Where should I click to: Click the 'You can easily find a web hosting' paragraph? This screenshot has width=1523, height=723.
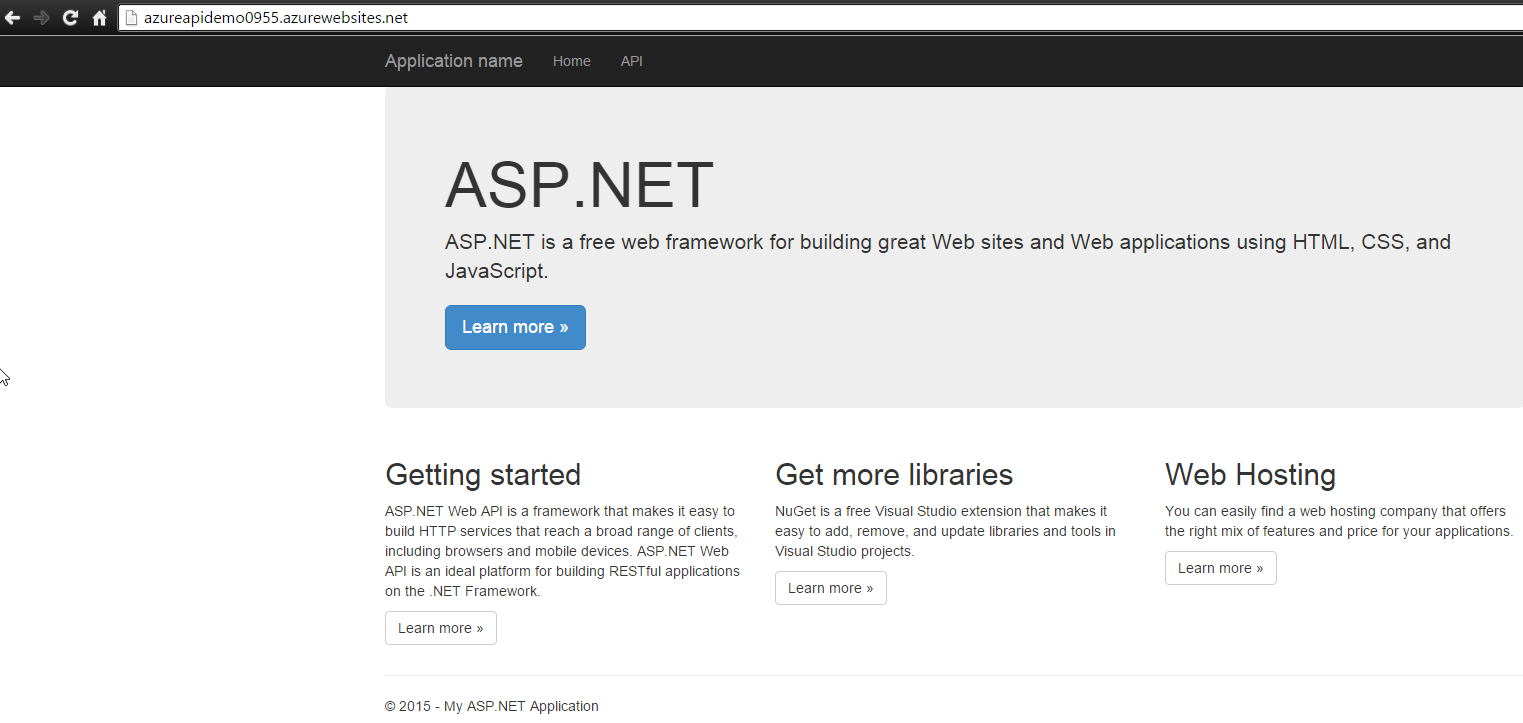(x=1339, y=521)
